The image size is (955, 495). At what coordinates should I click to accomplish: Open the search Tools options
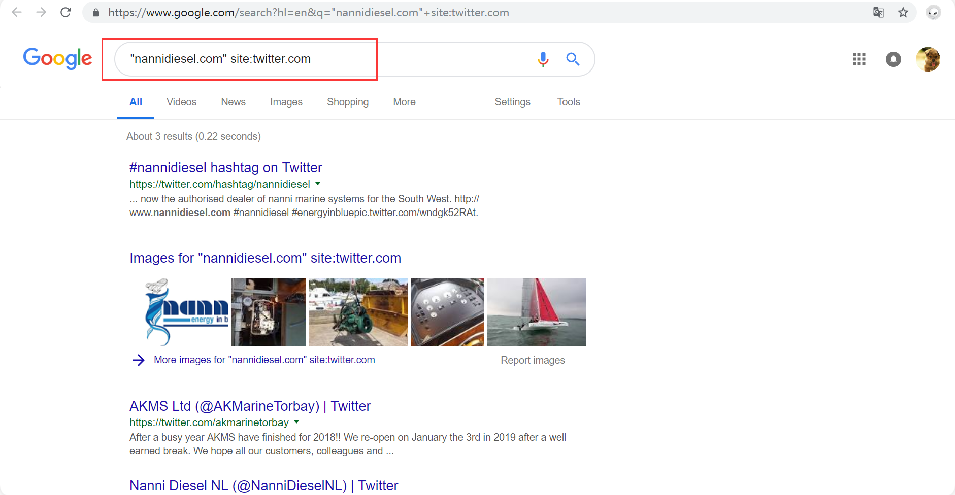tap(568, 102)
